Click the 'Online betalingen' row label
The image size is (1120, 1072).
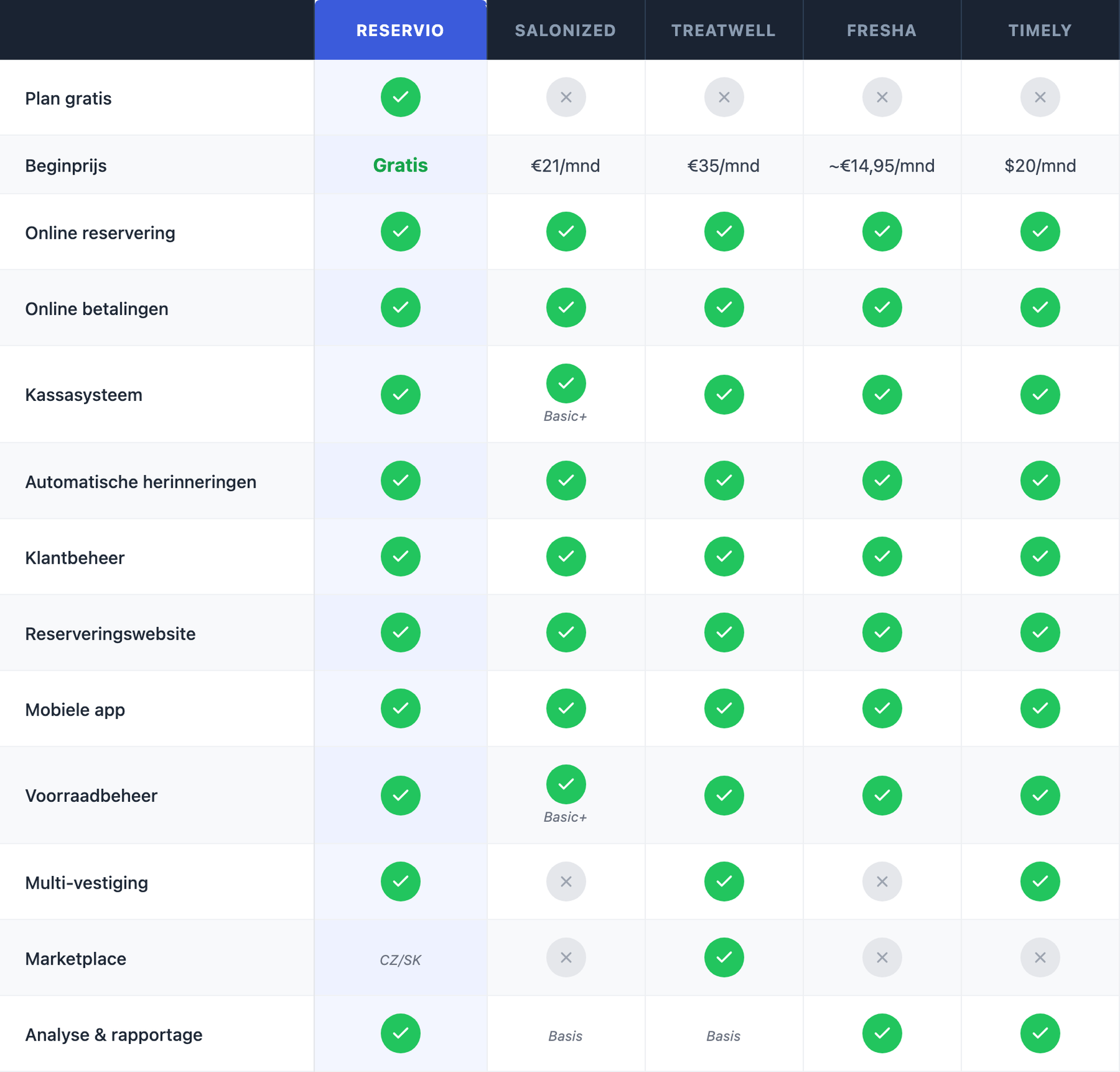pyautogui.click(x=97, y=309)
